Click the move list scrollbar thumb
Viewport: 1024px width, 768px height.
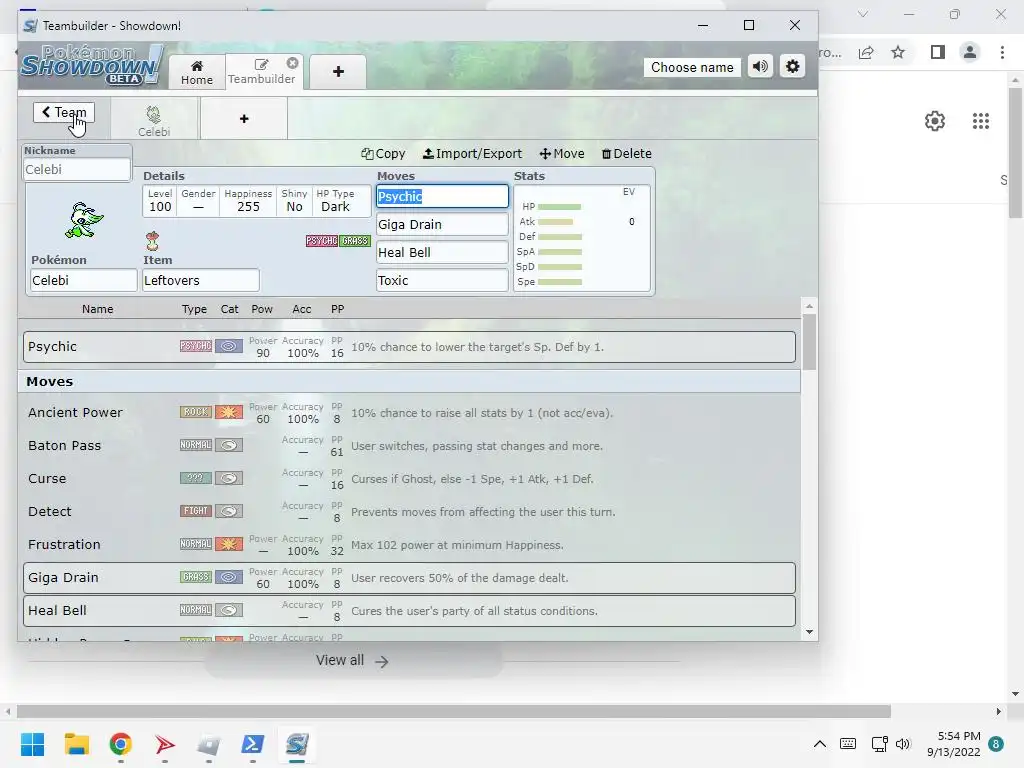tap(809, 342)
